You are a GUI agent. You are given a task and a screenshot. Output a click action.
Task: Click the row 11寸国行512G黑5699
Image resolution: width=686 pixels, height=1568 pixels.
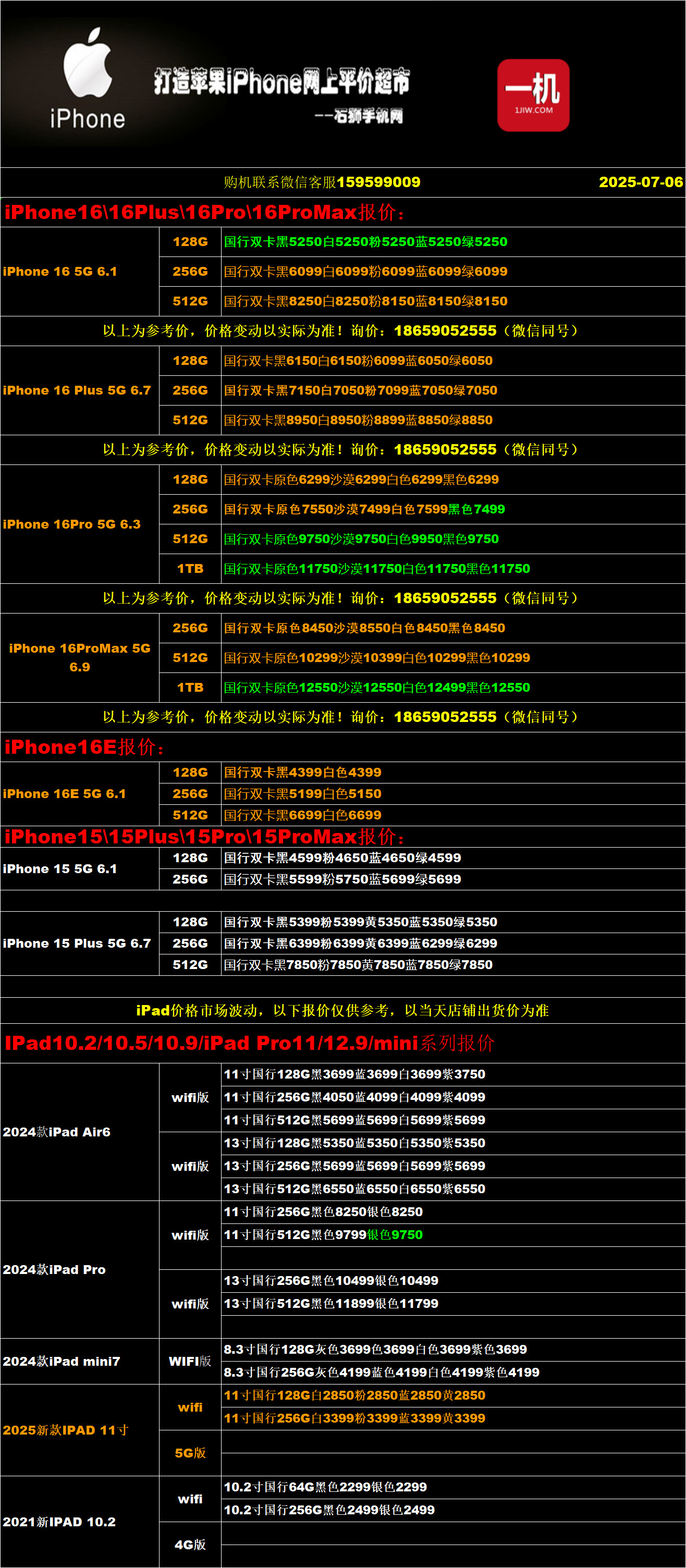(x=454, y=1120)
